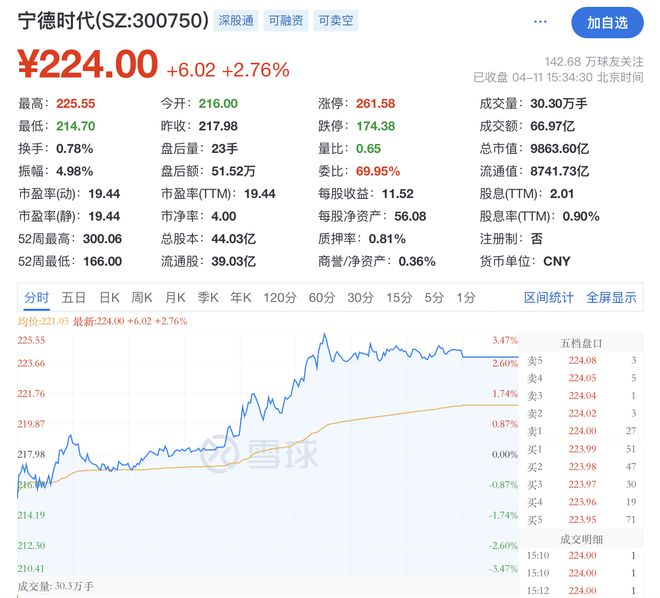Click the 每股净资产 value 56.08
Screen dimensions: 660x598
tap(410, 217)
